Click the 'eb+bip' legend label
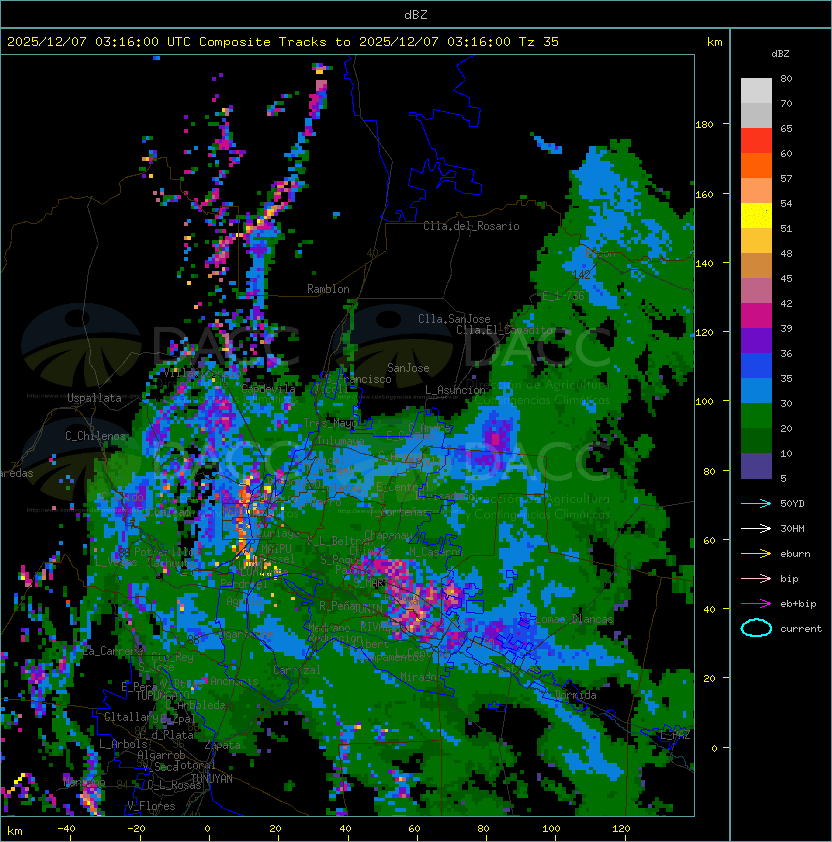The height and width of the screenshot is (842, 832). 798,604
